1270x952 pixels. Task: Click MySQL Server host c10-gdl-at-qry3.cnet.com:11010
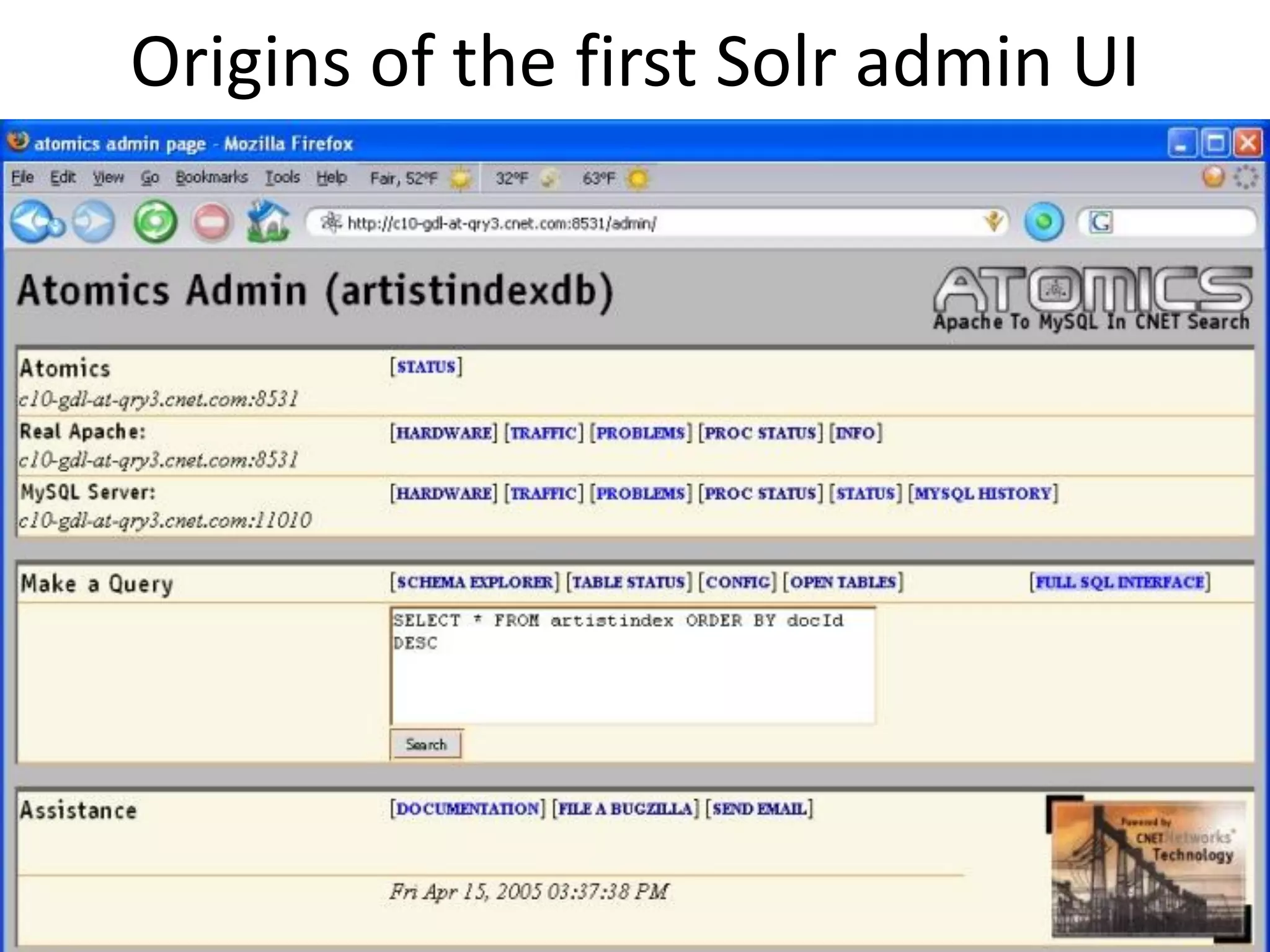[164, 520]
